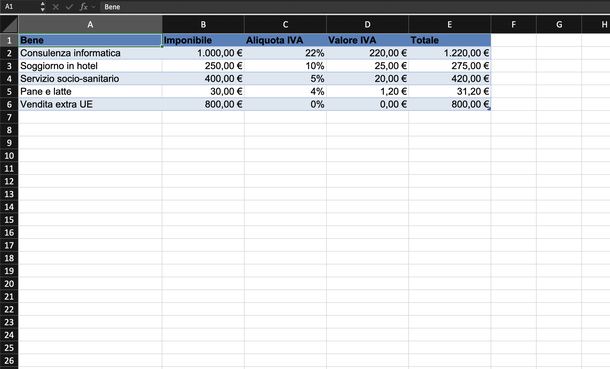610x369 pixels.
Task: Select row 26 header
Action: point(9,360)
